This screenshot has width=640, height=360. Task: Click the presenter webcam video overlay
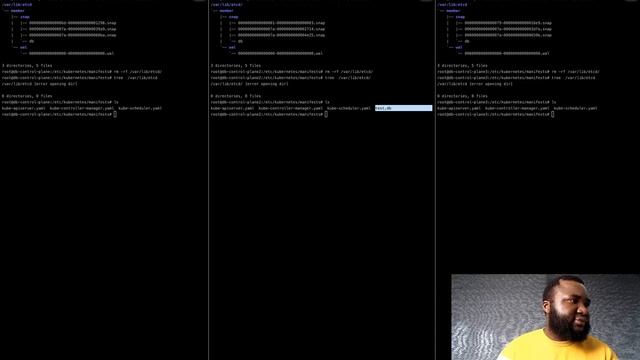tap(546, 317)
